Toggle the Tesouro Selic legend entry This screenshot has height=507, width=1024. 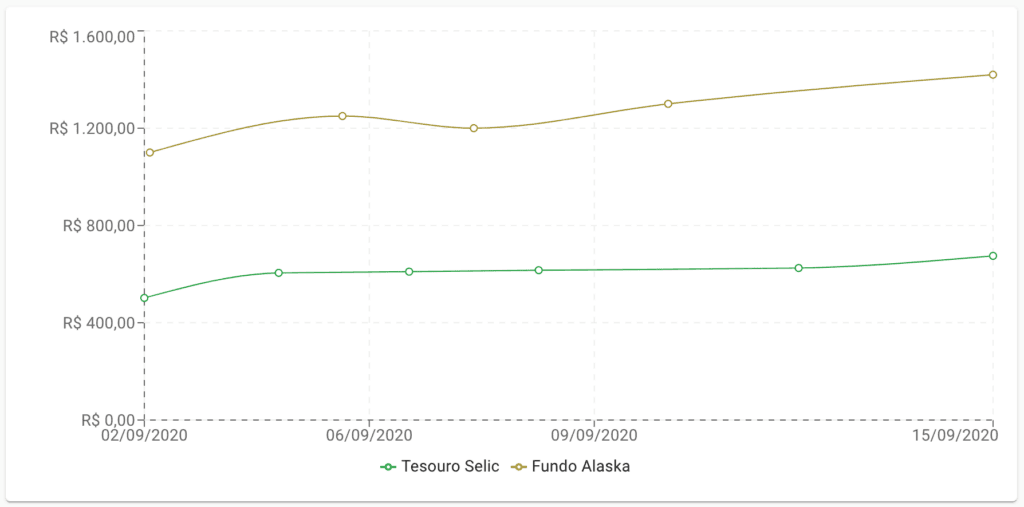click(x=440, y=466)
